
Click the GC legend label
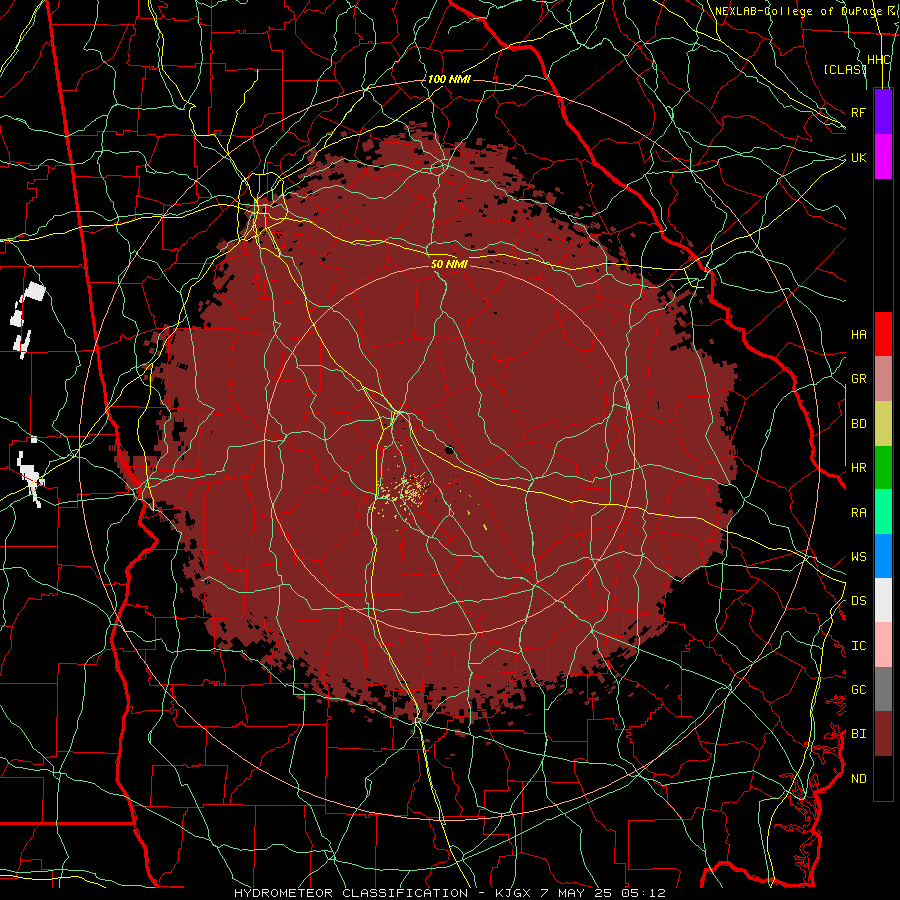click(858, 690)
